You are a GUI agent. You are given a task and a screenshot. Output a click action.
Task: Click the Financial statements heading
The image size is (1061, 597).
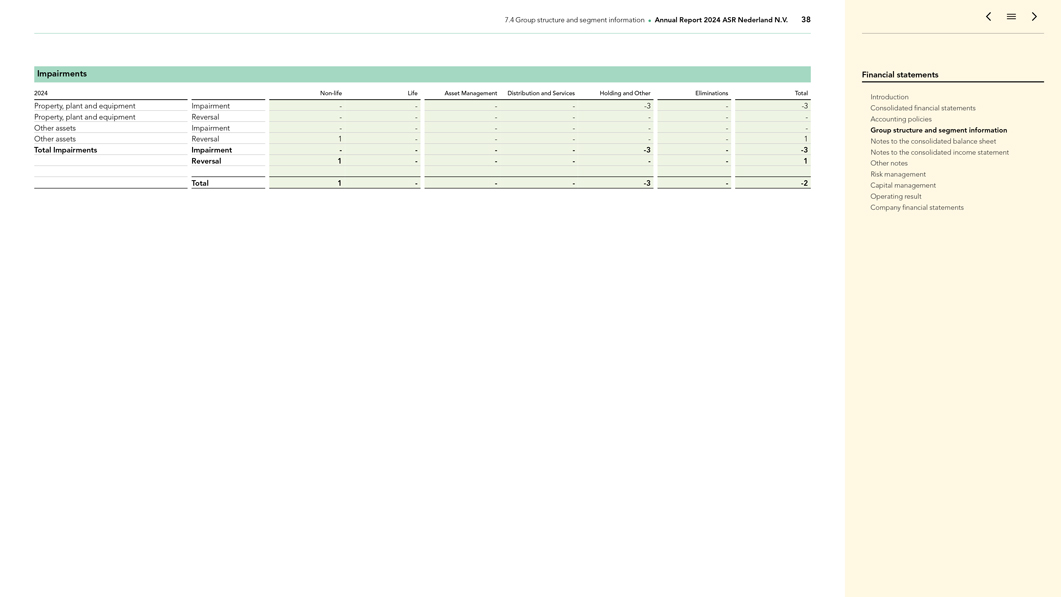tap(900, 74)
